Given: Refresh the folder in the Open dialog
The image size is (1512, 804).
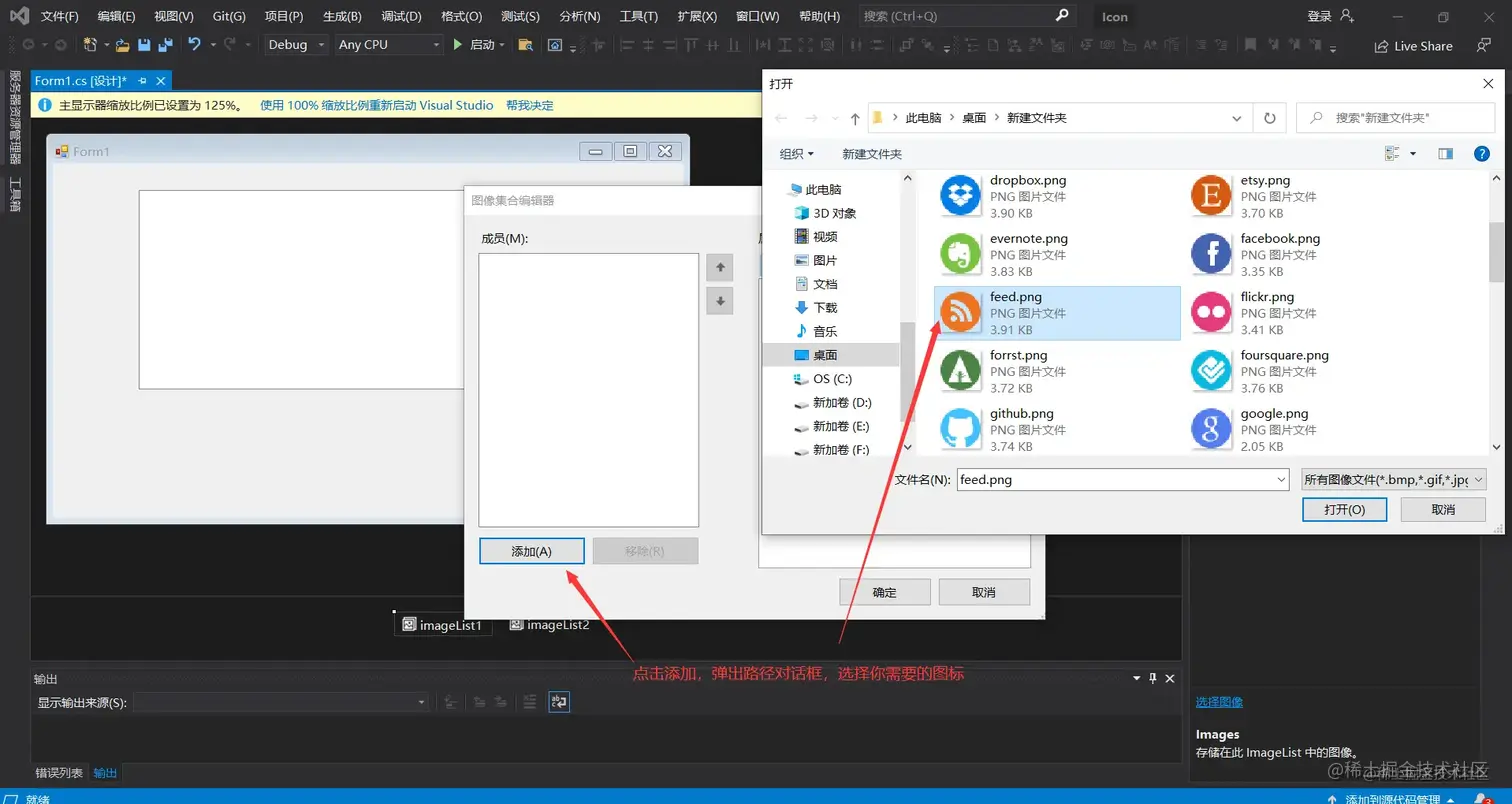Looking at the screenshot, I should click(1269, 118).
